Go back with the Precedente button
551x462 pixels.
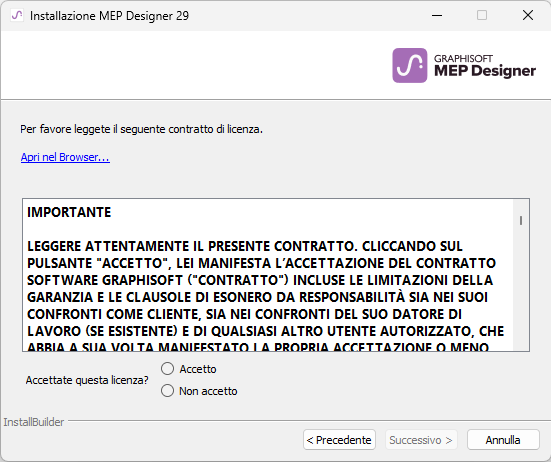[339, 440]
